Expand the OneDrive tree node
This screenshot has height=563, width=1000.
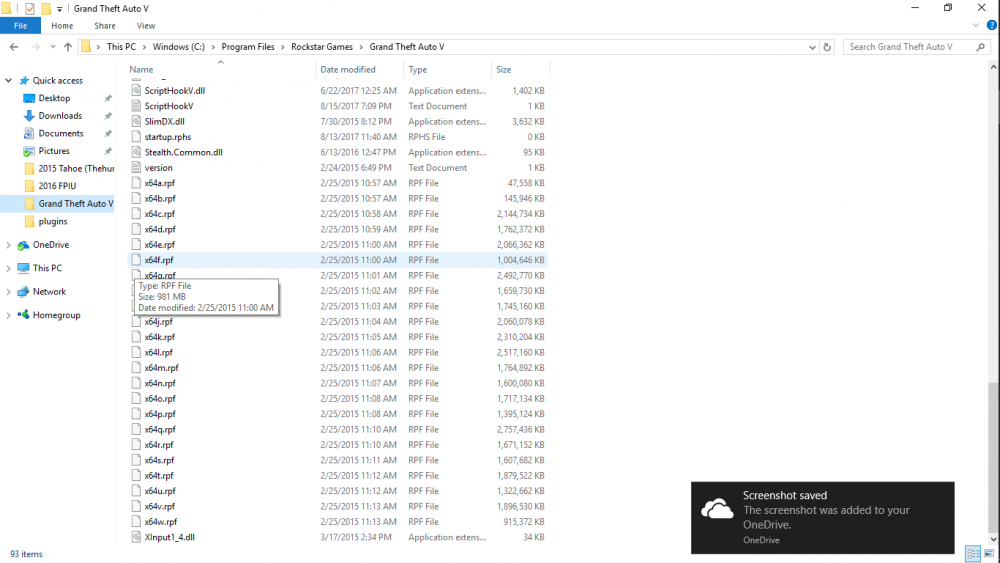(x=8, y=245)
